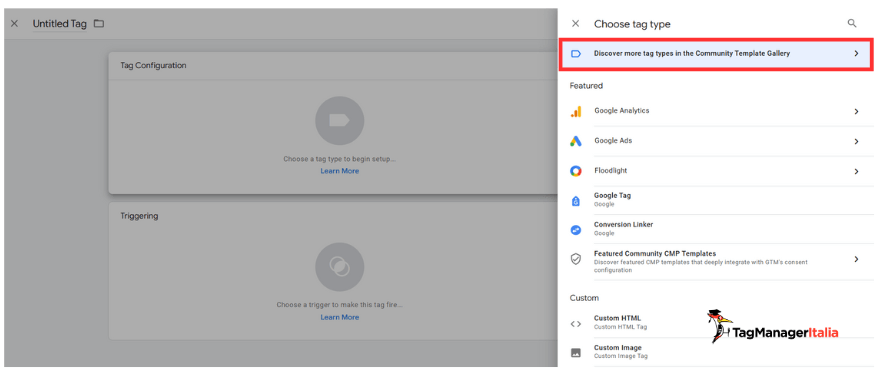This screenshot has height=375, width=878.
Task: Click Choose a tag type to begin setup text
Action: [339, 159]
